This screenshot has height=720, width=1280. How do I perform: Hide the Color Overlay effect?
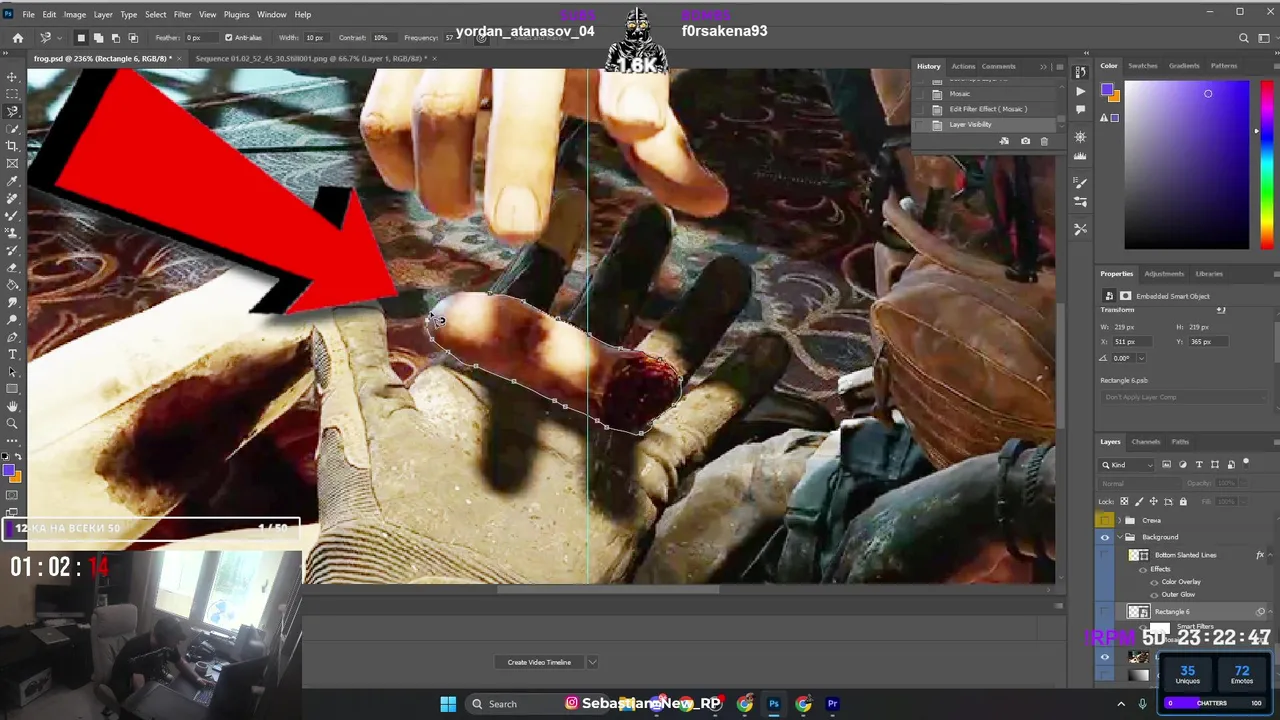click(1154, 582)
